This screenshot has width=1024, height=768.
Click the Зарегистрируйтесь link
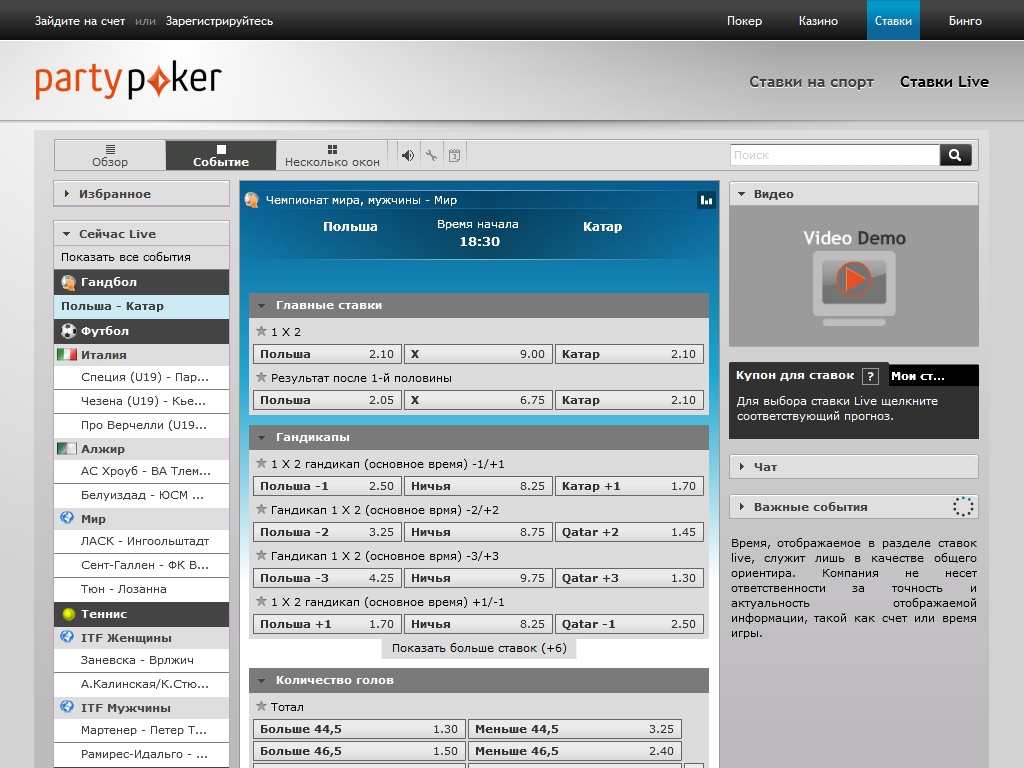(x=219, y=21)
